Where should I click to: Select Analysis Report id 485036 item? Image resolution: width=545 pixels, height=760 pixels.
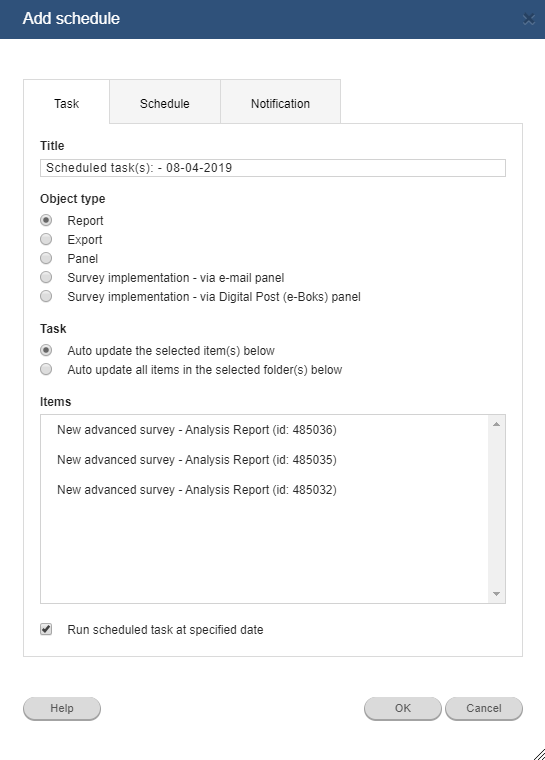coord(197,430)
